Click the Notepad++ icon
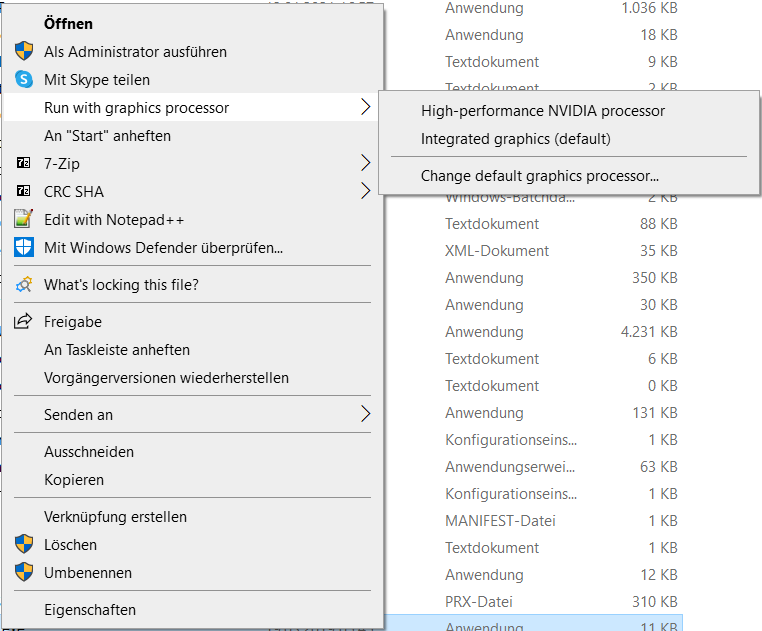This screenshot has height=631, width=762. click(23, 219)
